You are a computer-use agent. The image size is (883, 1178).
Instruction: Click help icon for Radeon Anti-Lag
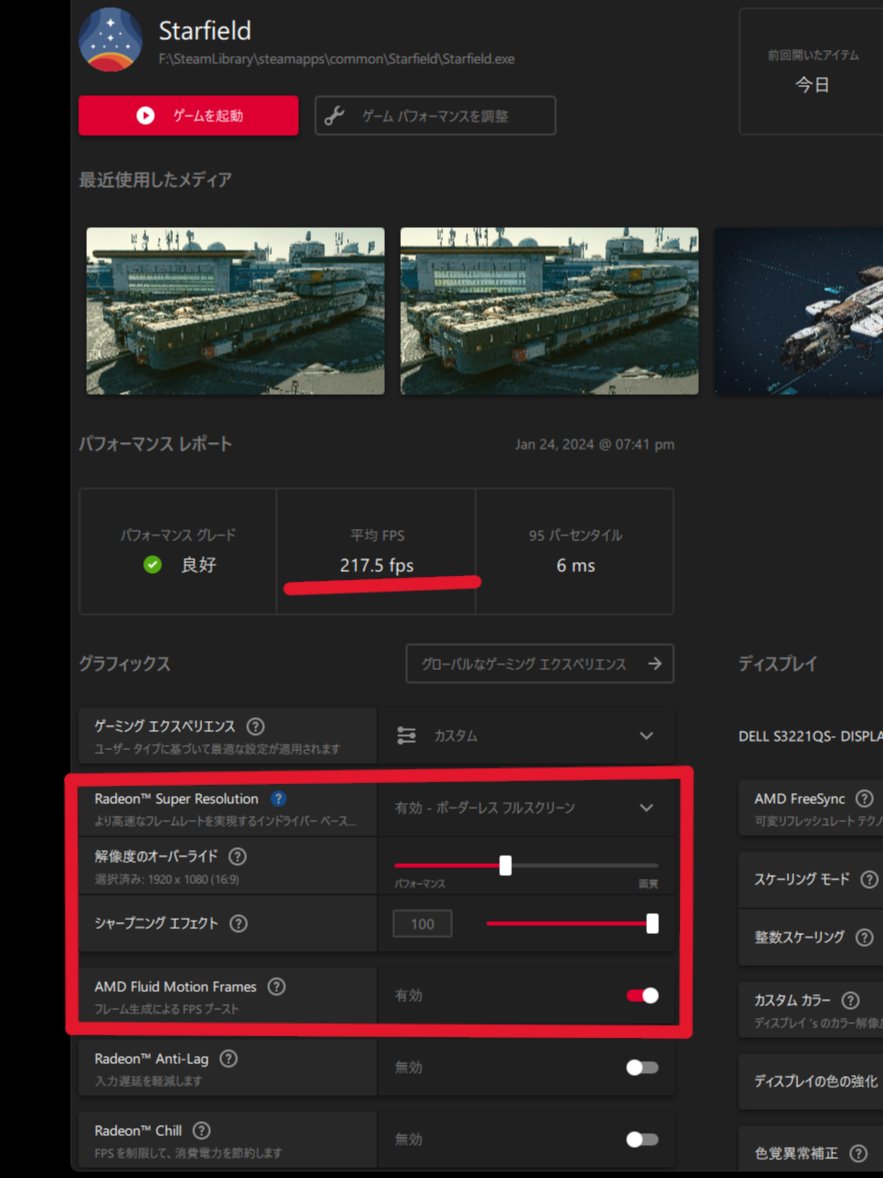pos(228,1059)
